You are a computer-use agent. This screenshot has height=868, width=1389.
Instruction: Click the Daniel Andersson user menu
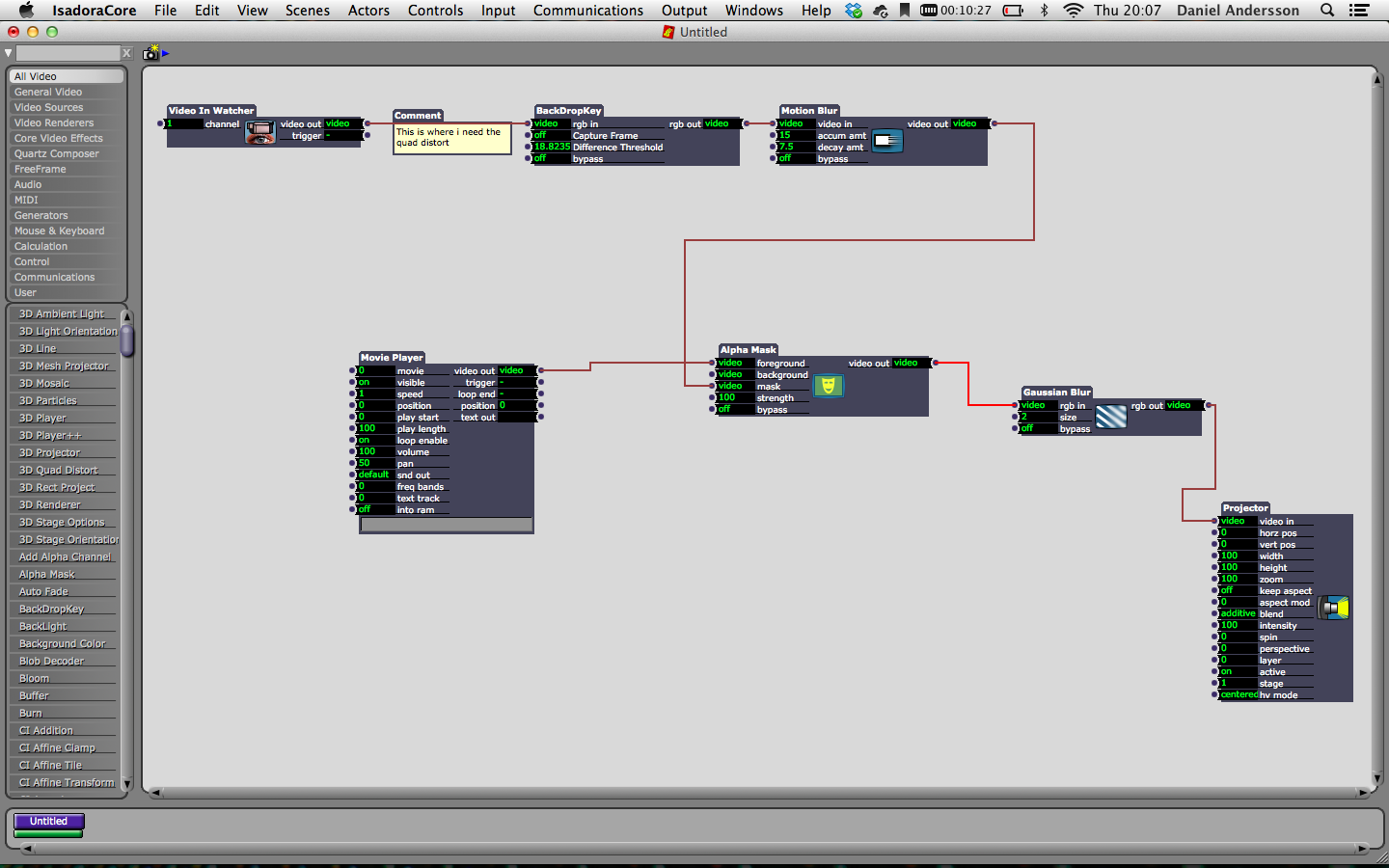tap(1238, 11)
